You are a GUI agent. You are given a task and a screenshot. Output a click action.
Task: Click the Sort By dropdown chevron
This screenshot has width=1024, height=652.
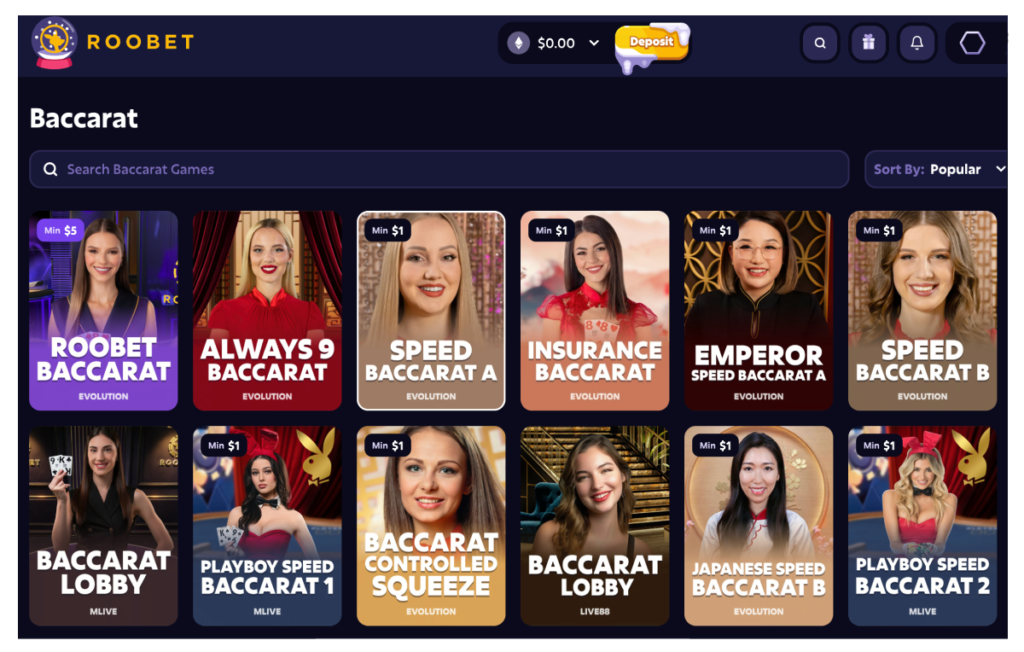(1000, 169)
